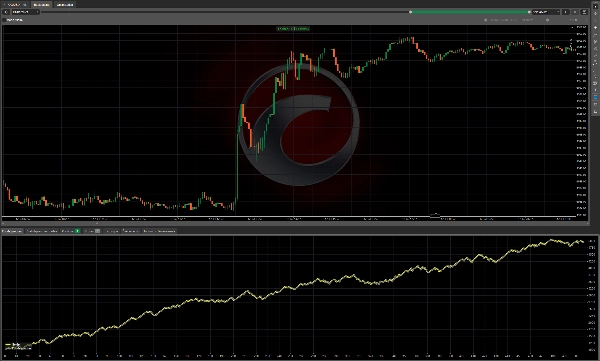Open the third tab in the top row
600x361 pixels.
coord(65,5)
